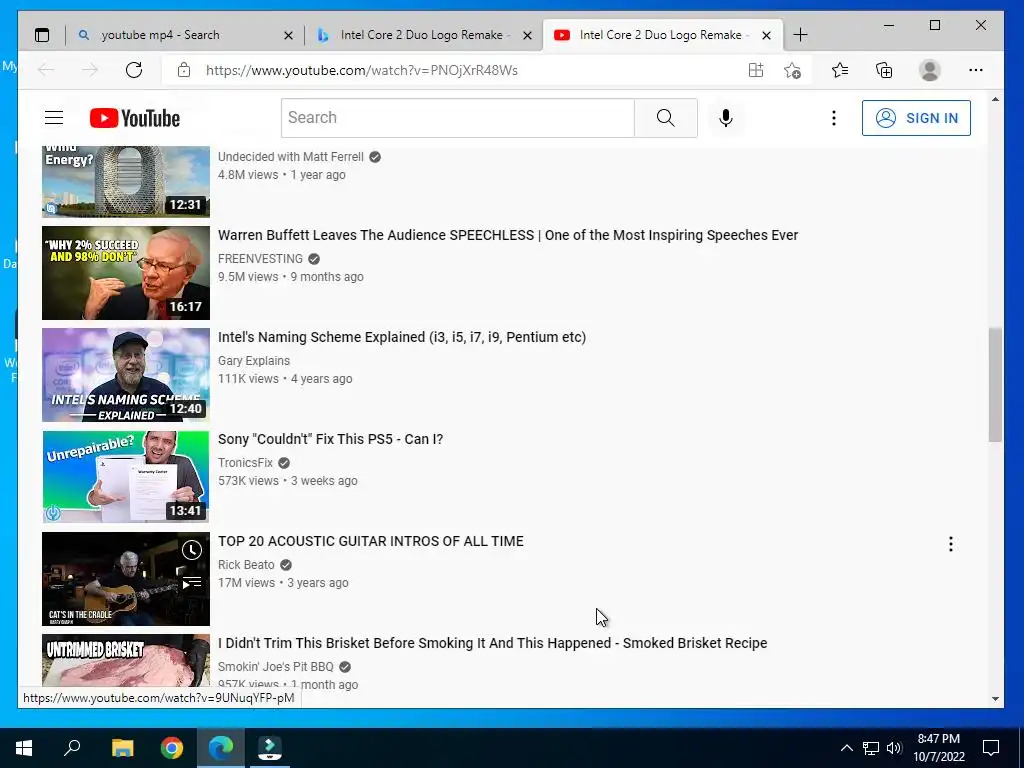The height and width of the screenshot is (768, 1024).
Task: Refresh the page in Edge
Action: (134, 70)
